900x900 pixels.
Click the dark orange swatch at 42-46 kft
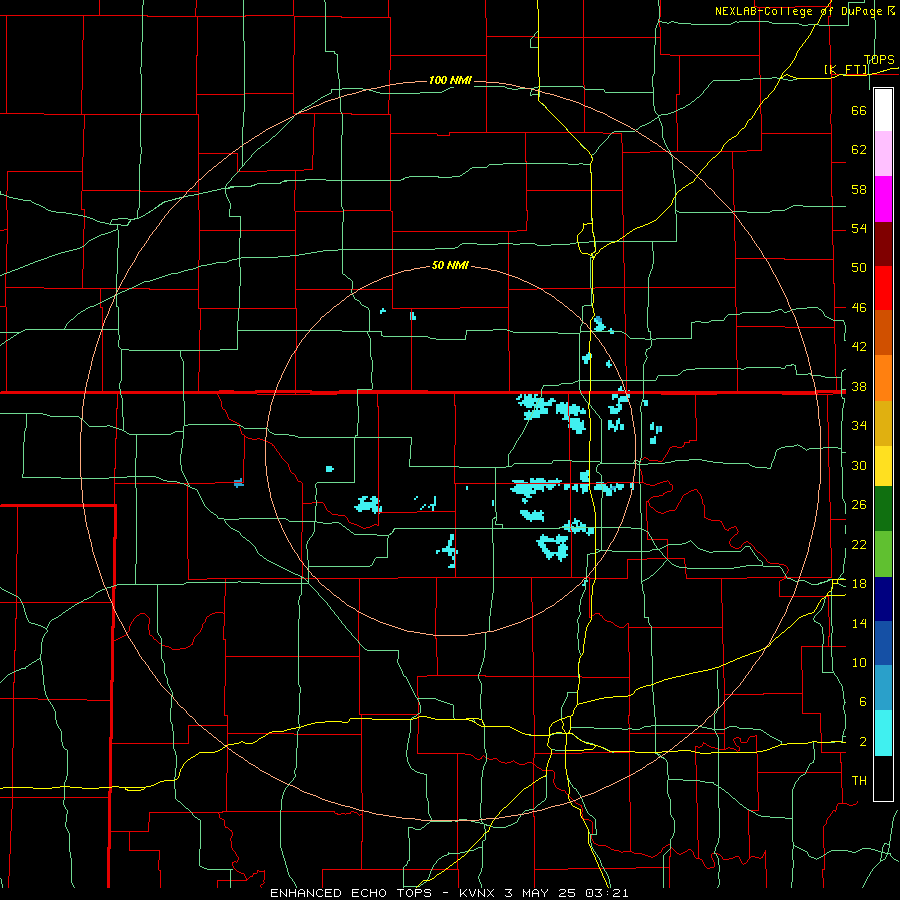pos(883,332)
